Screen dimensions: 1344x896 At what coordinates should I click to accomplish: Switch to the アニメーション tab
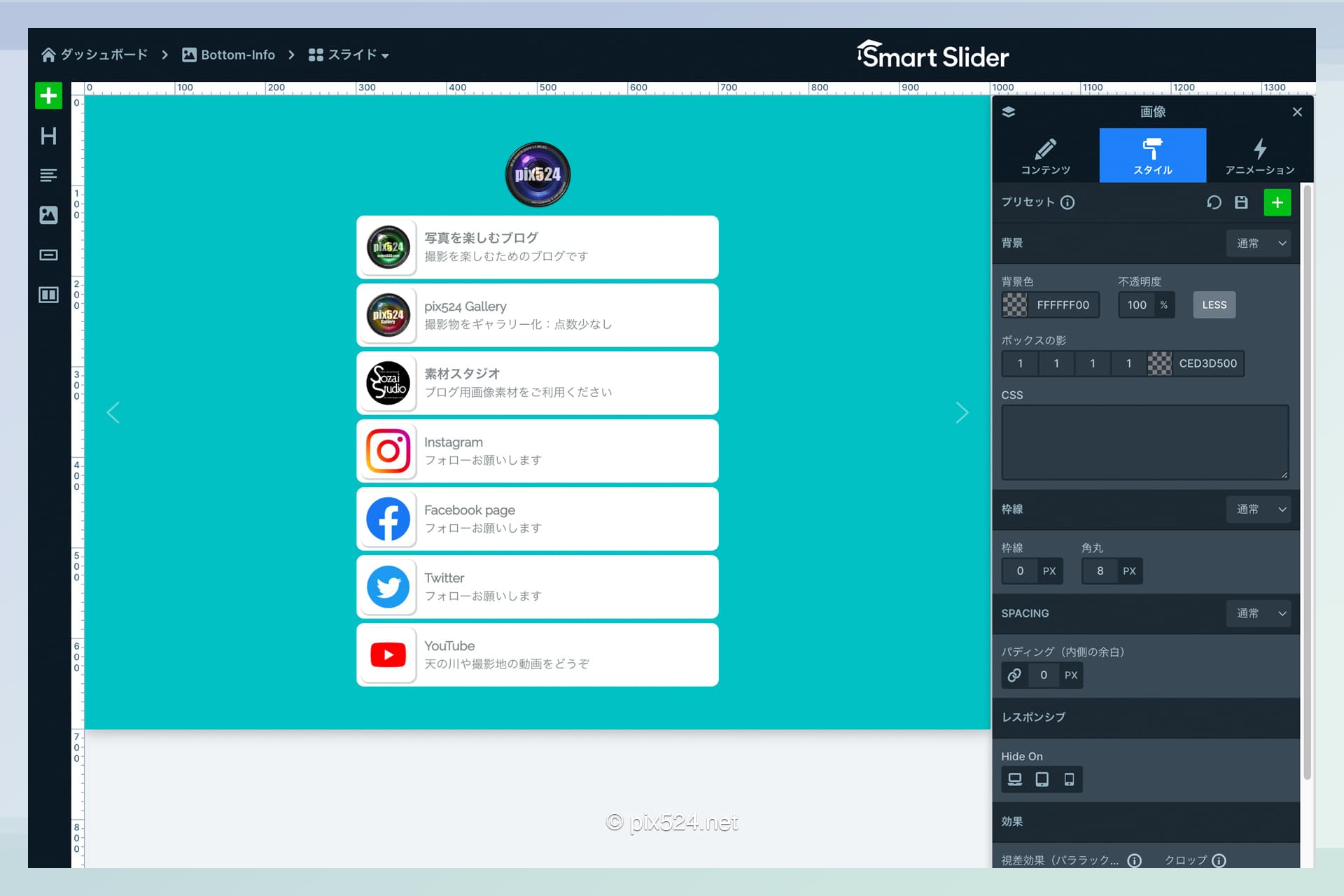tap(1259, 155)
